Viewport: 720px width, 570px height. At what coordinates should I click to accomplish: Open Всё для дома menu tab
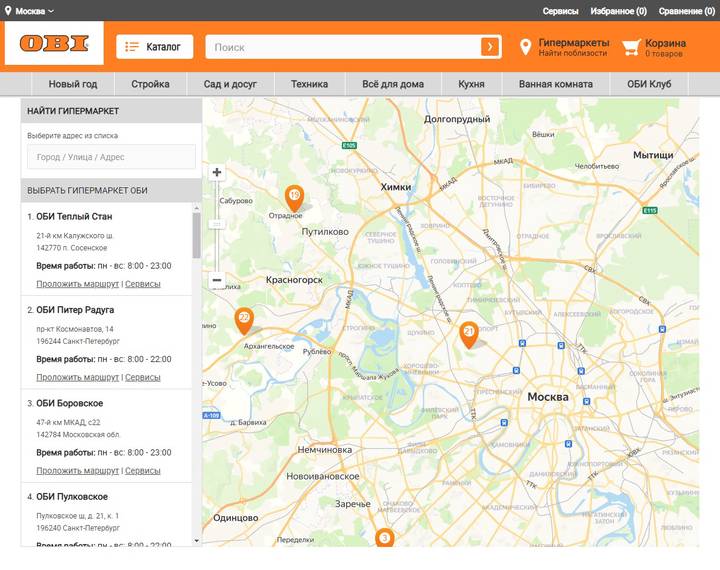[393, 84]
